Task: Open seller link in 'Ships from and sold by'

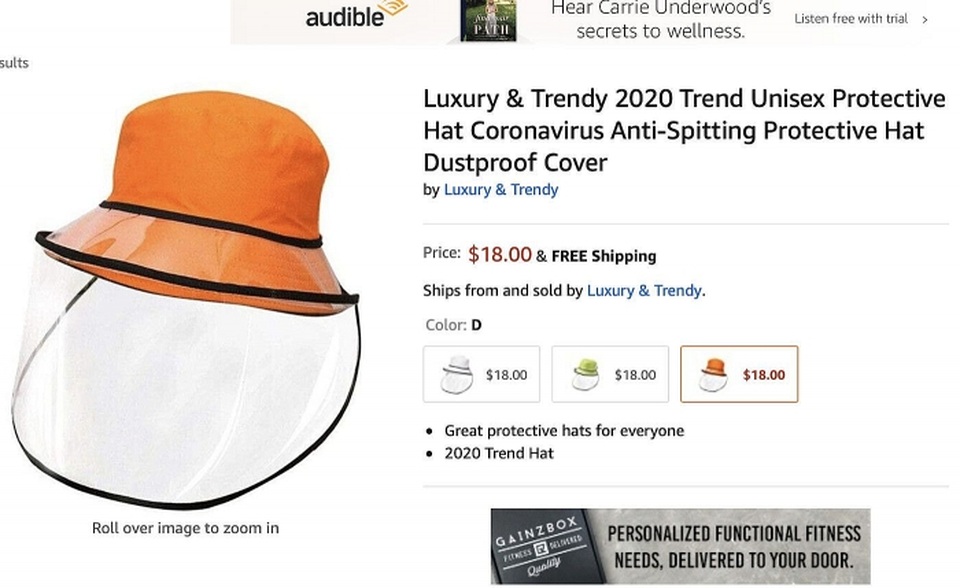Action: tap(644, 291)
